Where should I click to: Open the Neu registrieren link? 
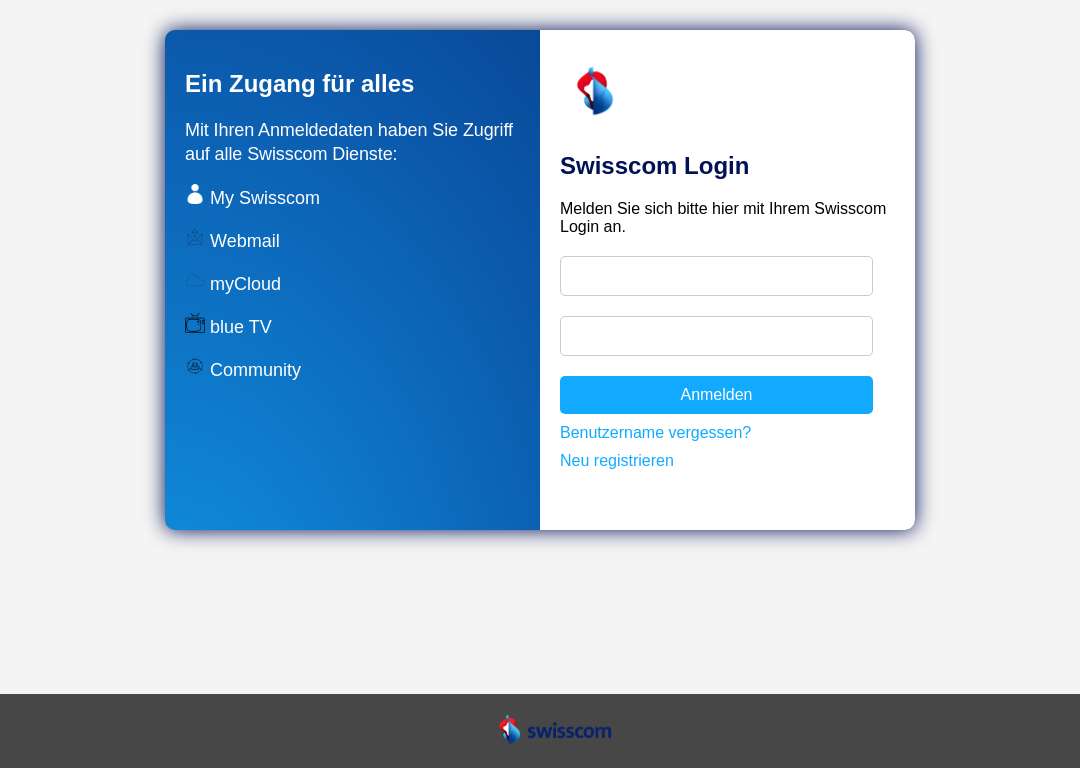(616, 461)
